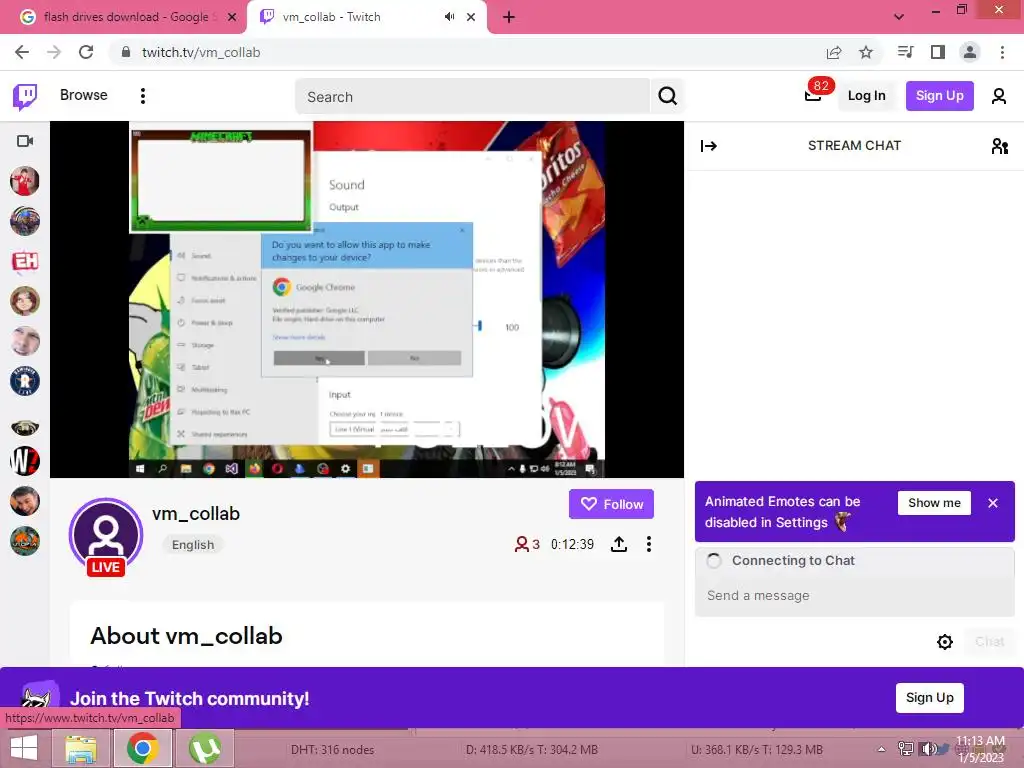Open notifications inbox with 82 badge
Viewport: 1024px width, 768px height.
pos(814,93)
